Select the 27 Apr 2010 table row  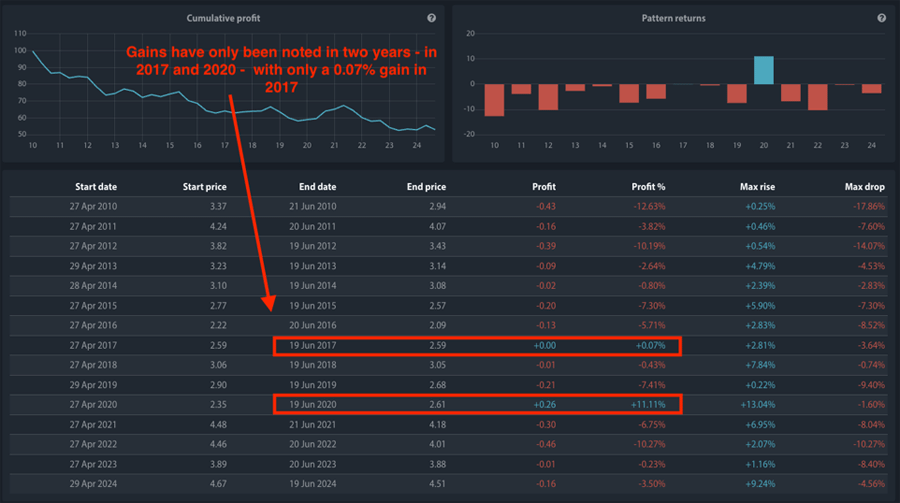[448, 206]
